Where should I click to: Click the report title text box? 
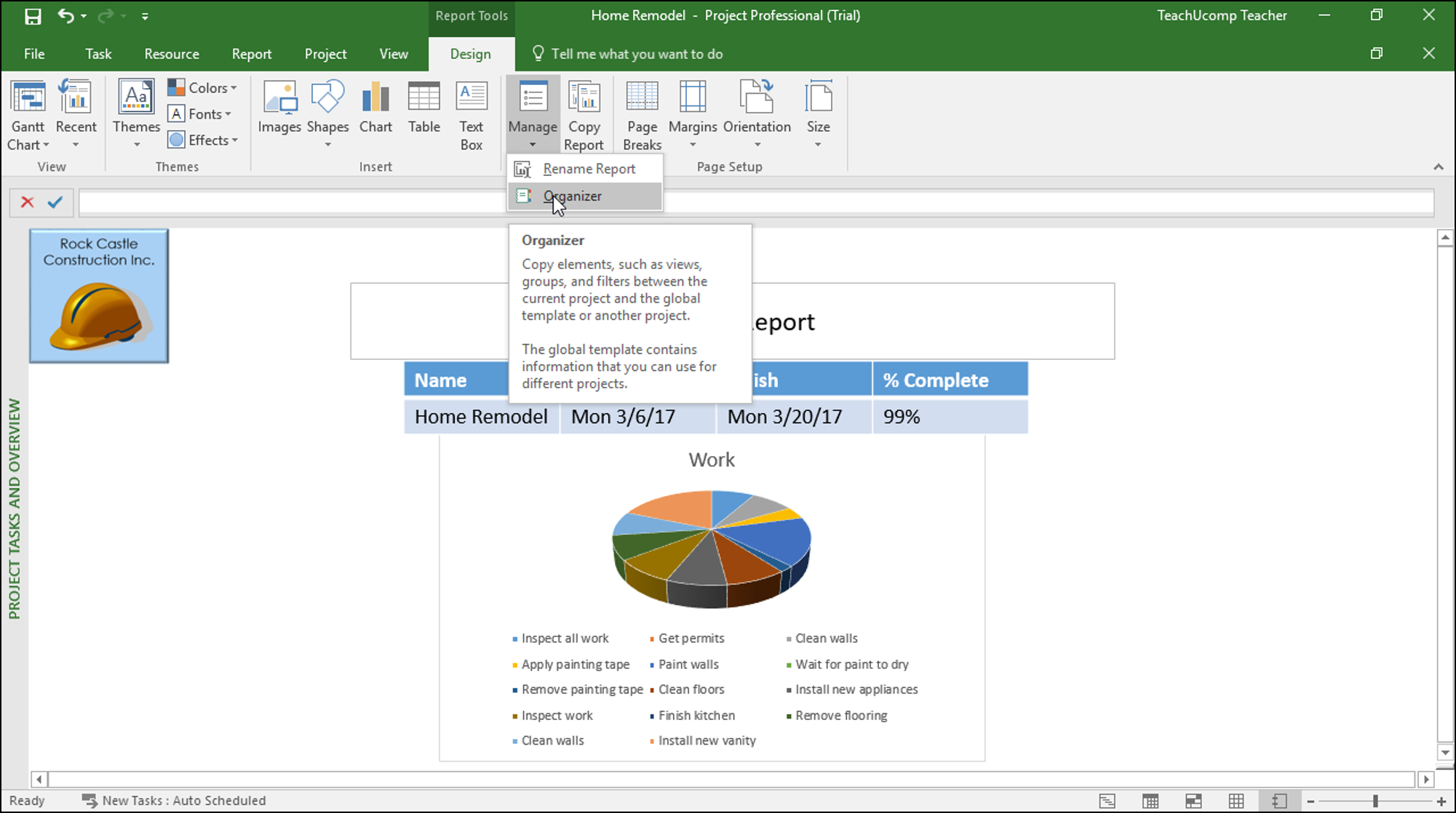point(732,321)
